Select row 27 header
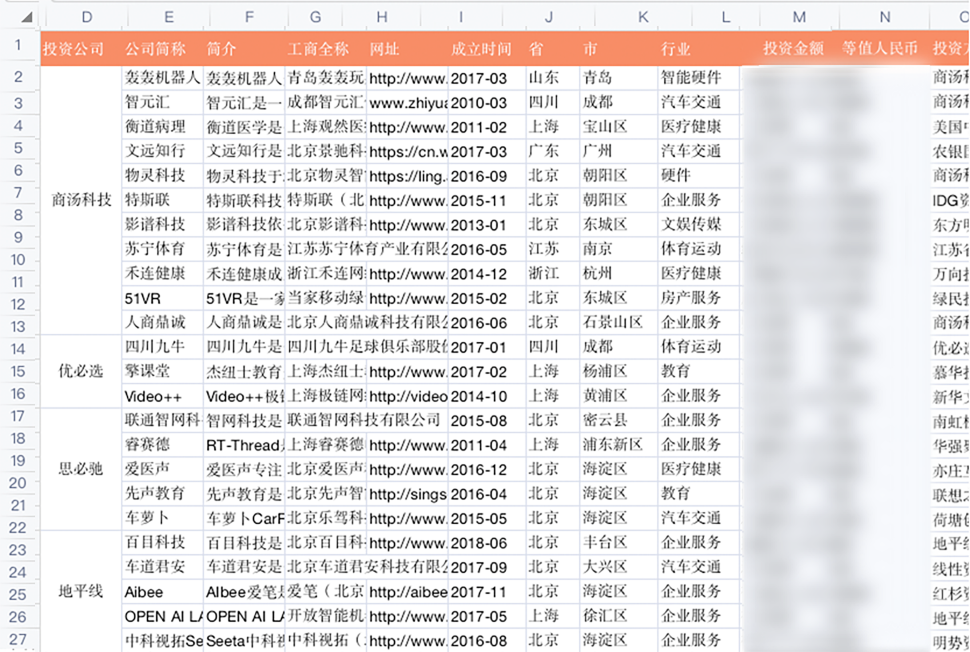This screenshot has width=970, height=652. point(19,639)
